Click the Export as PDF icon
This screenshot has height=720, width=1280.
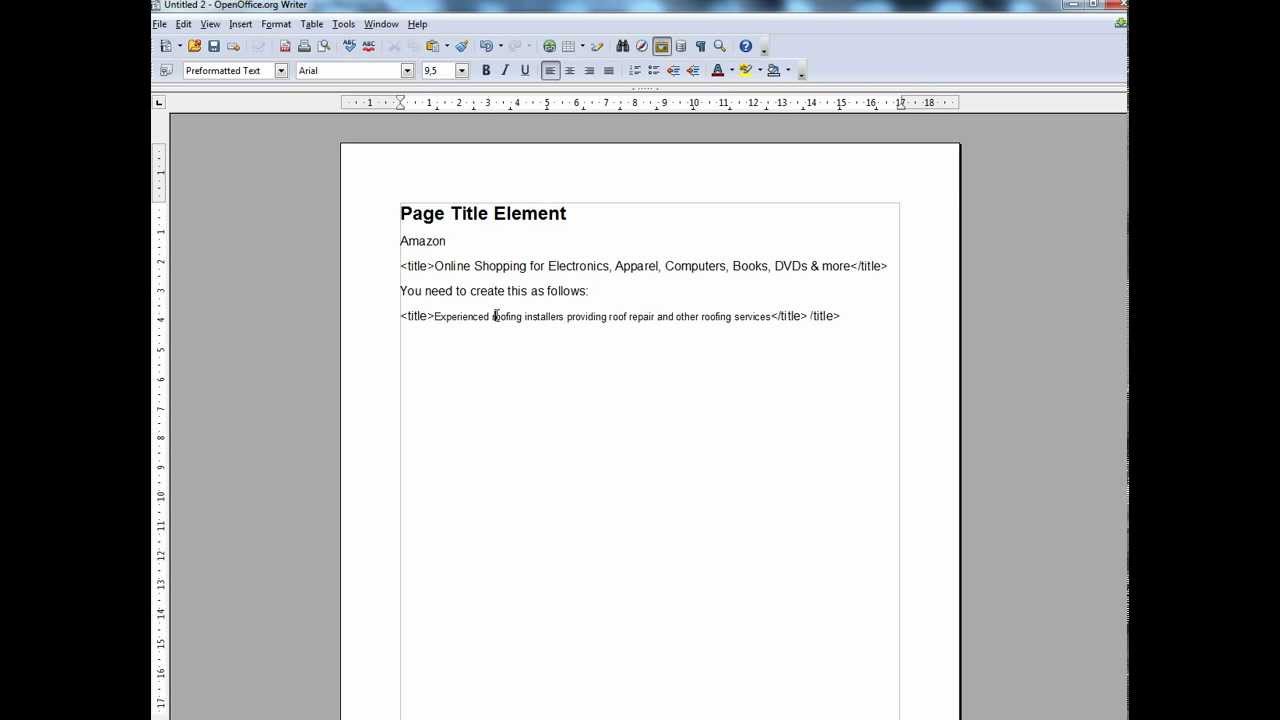tap(285, 46)
